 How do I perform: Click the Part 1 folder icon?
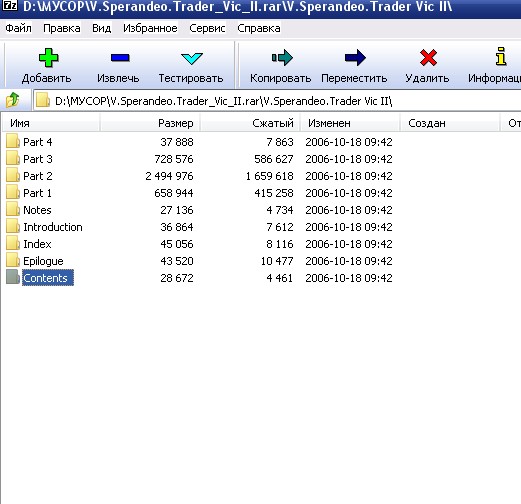(13, 192)
